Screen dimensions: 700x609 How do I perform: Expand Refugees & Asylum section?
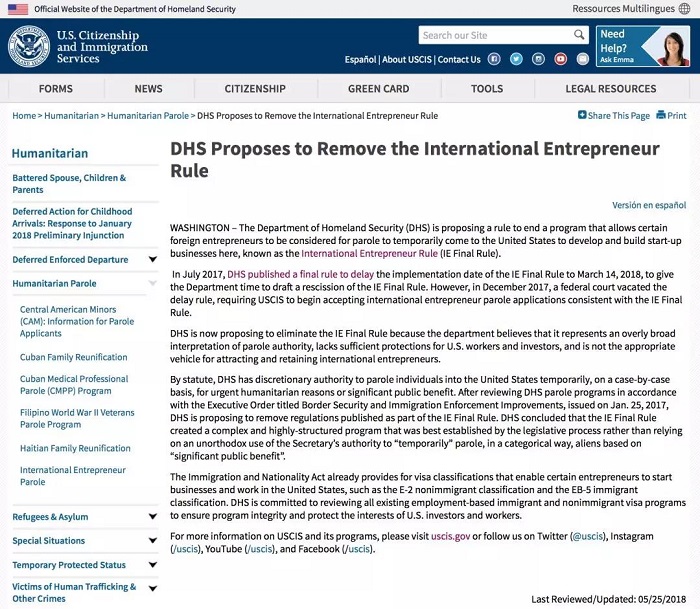[153, 517]
